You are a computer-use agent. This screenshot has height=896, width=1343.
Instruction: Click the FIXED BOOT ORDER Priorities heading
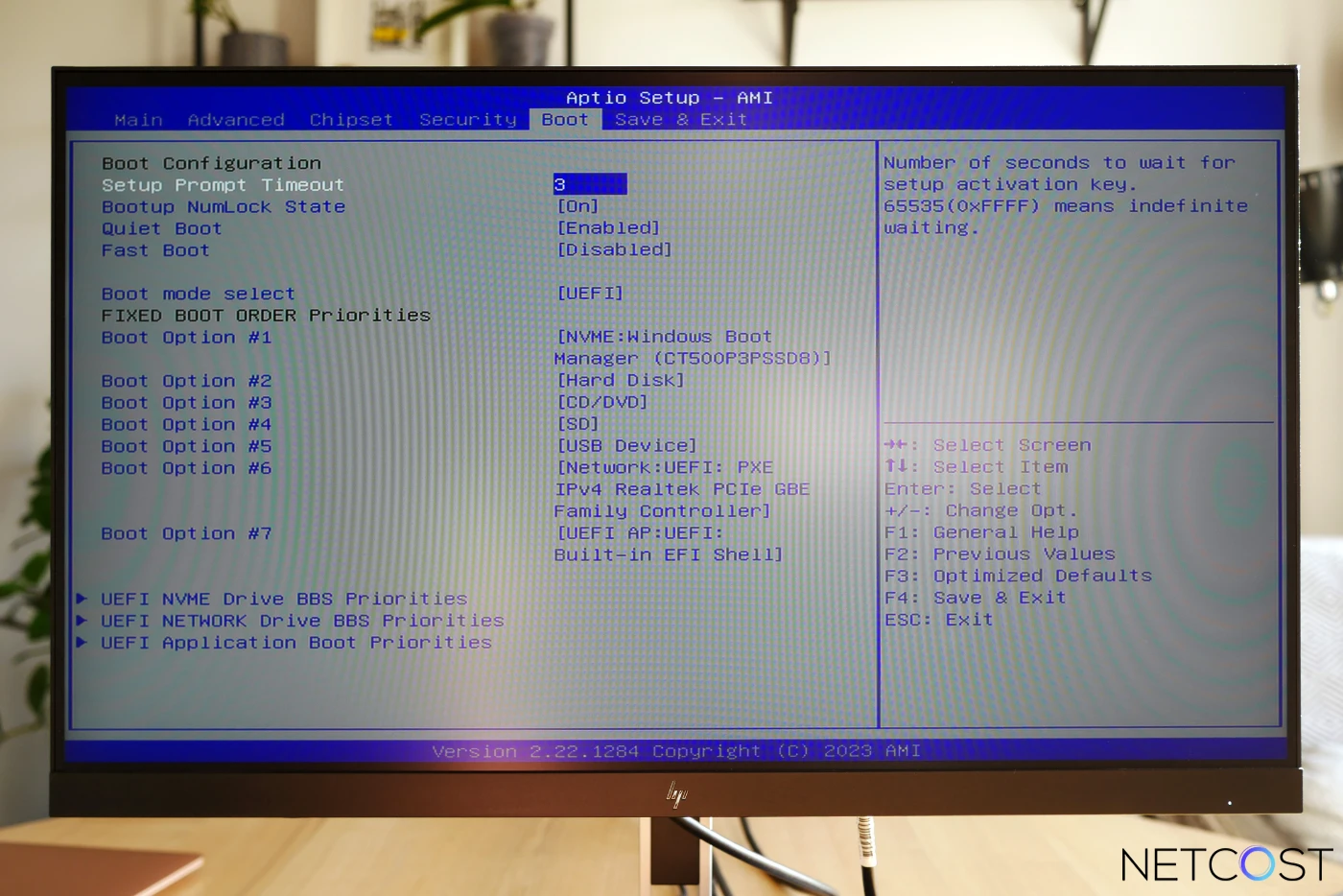pos(266,316)
